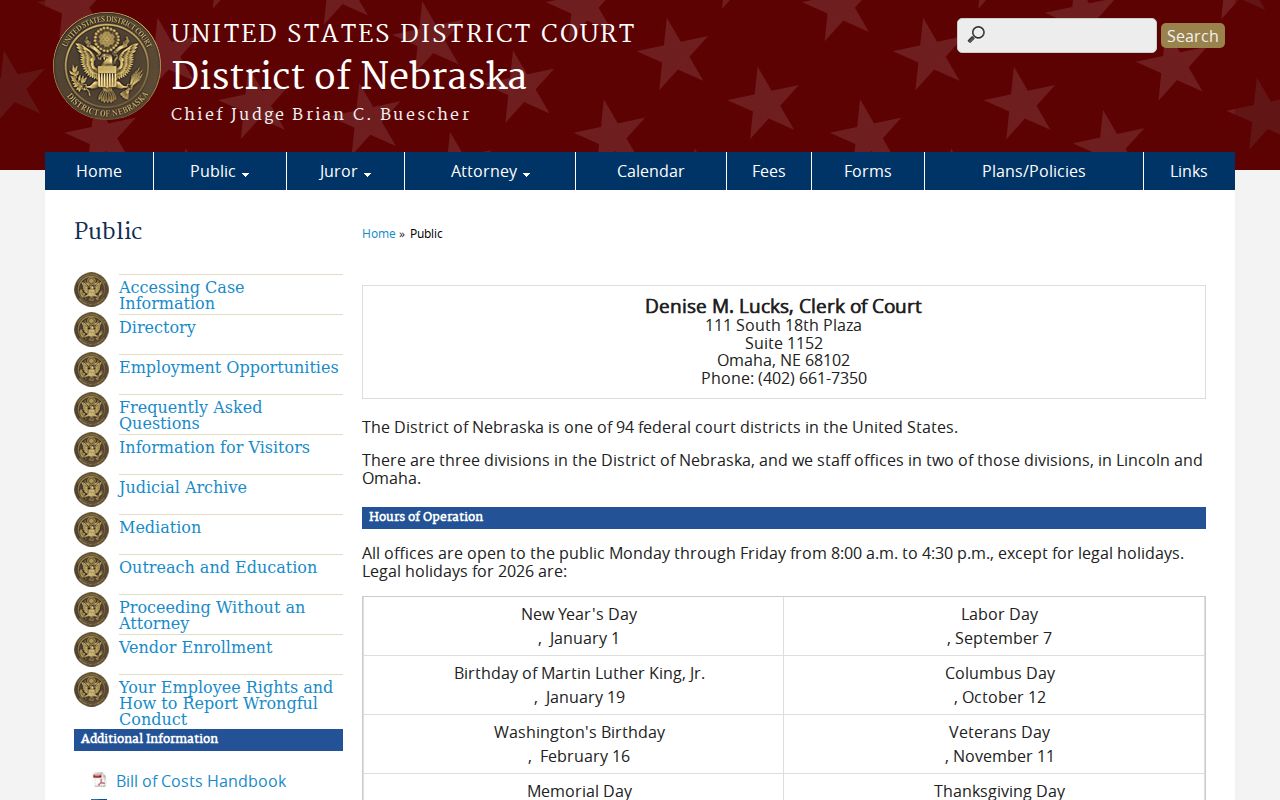The width and height of the screenshot is (1280, 800).
Task: Open the Judicial Archive link
Action: tap(183, 487)
